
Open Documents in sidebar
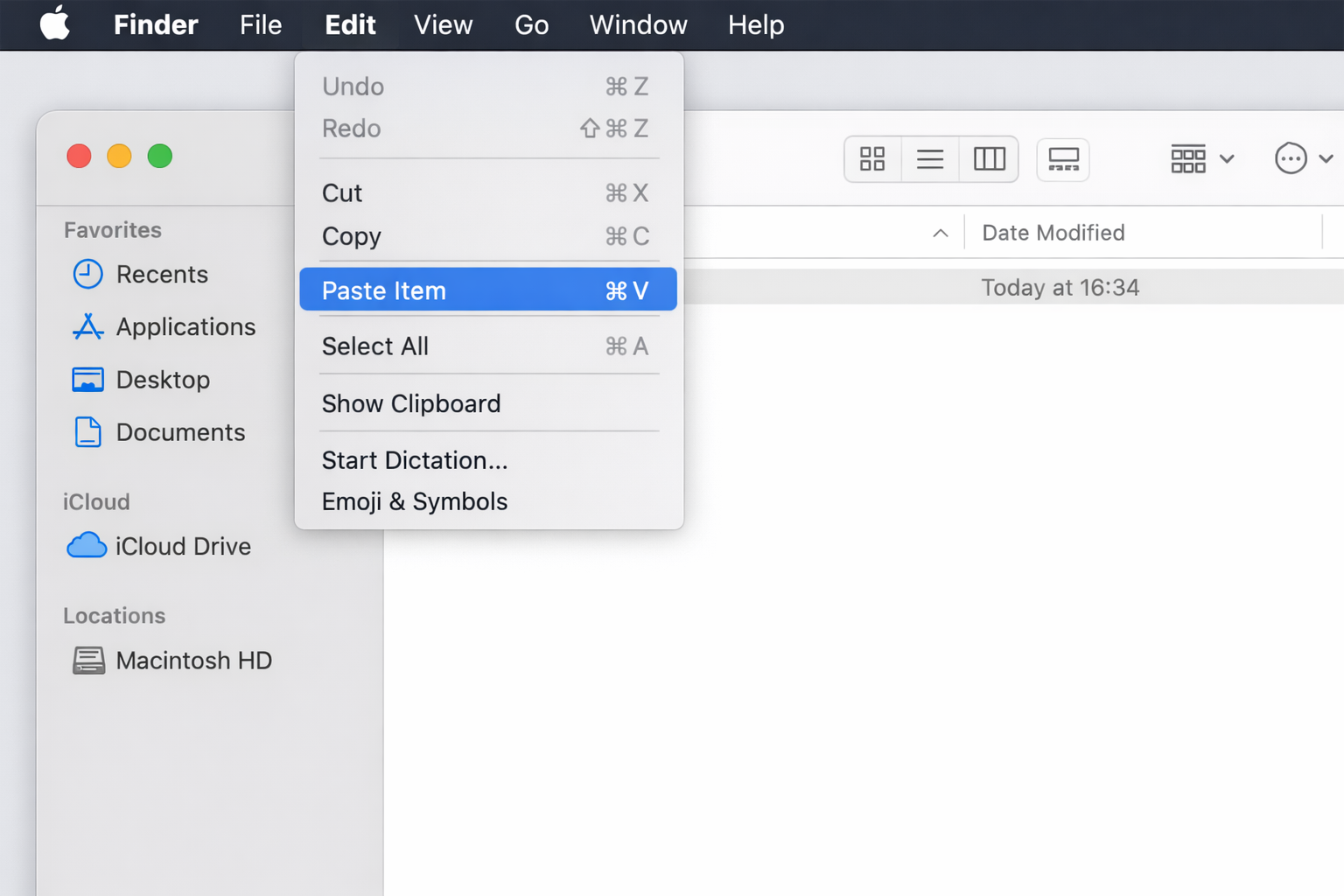(180, 432)
